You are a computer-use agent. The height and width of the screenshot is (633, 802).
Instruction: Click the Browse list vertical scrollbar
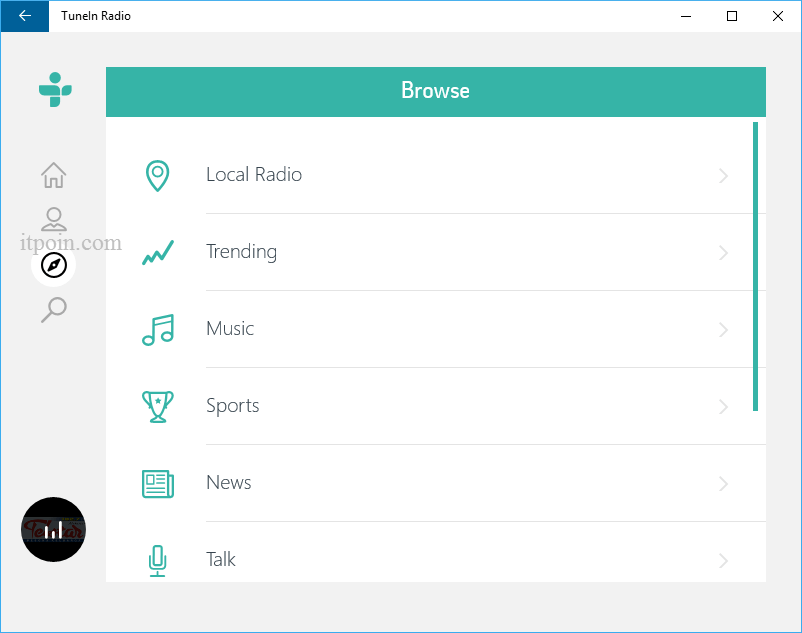point(755,266)
